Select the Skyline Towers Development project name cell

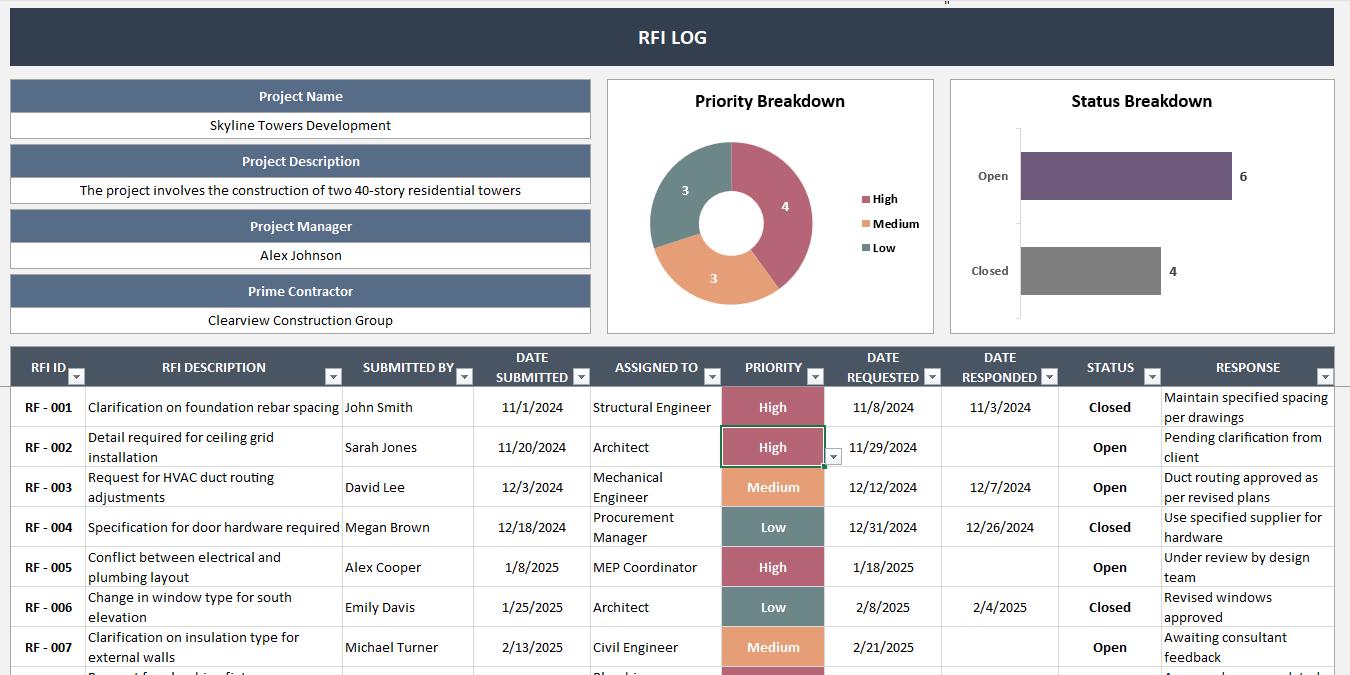coord(300,125)
